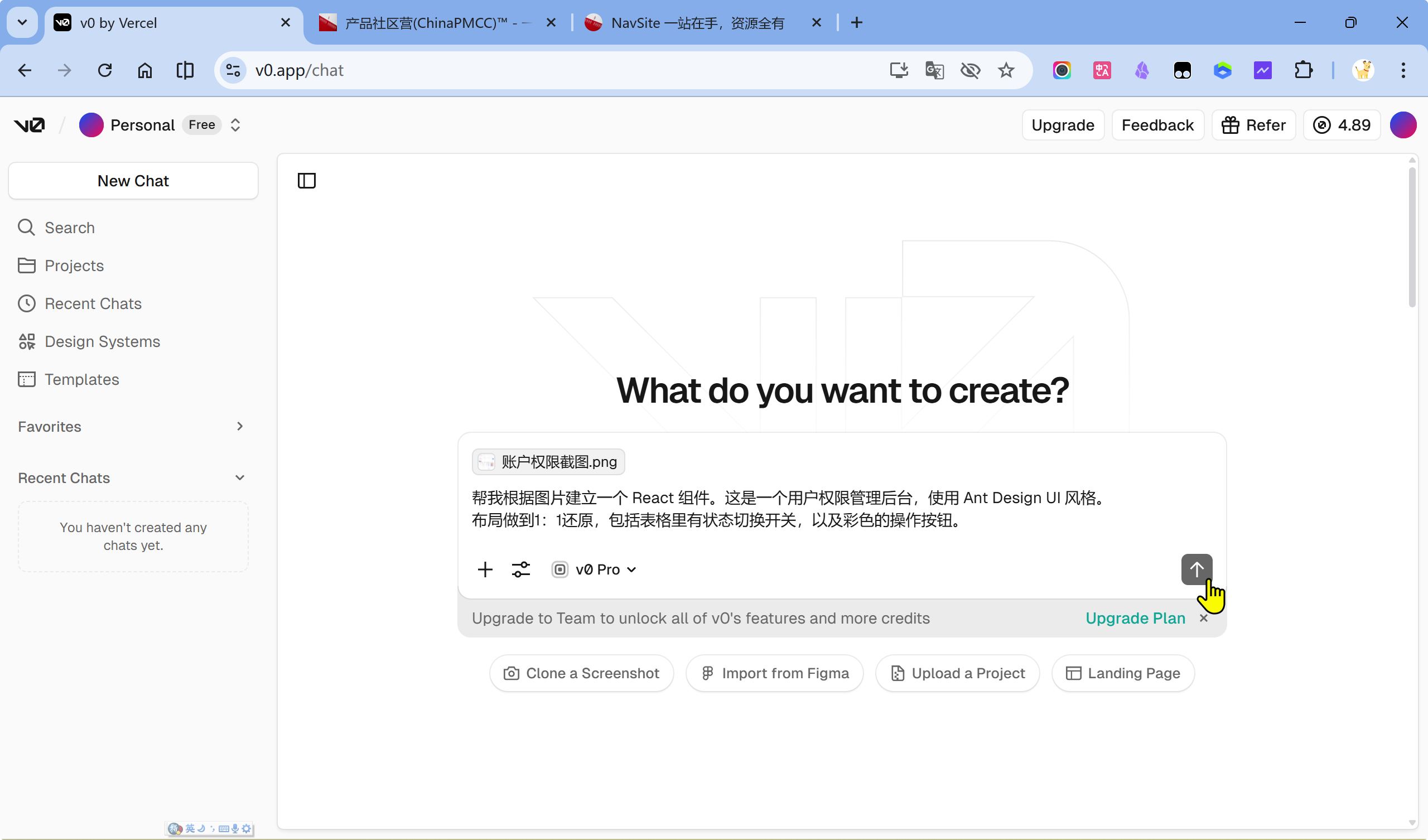The height and width of the screenshot is (840, 1428).
Task: Open the Search chats item
Action: click(x=70, y=227)
